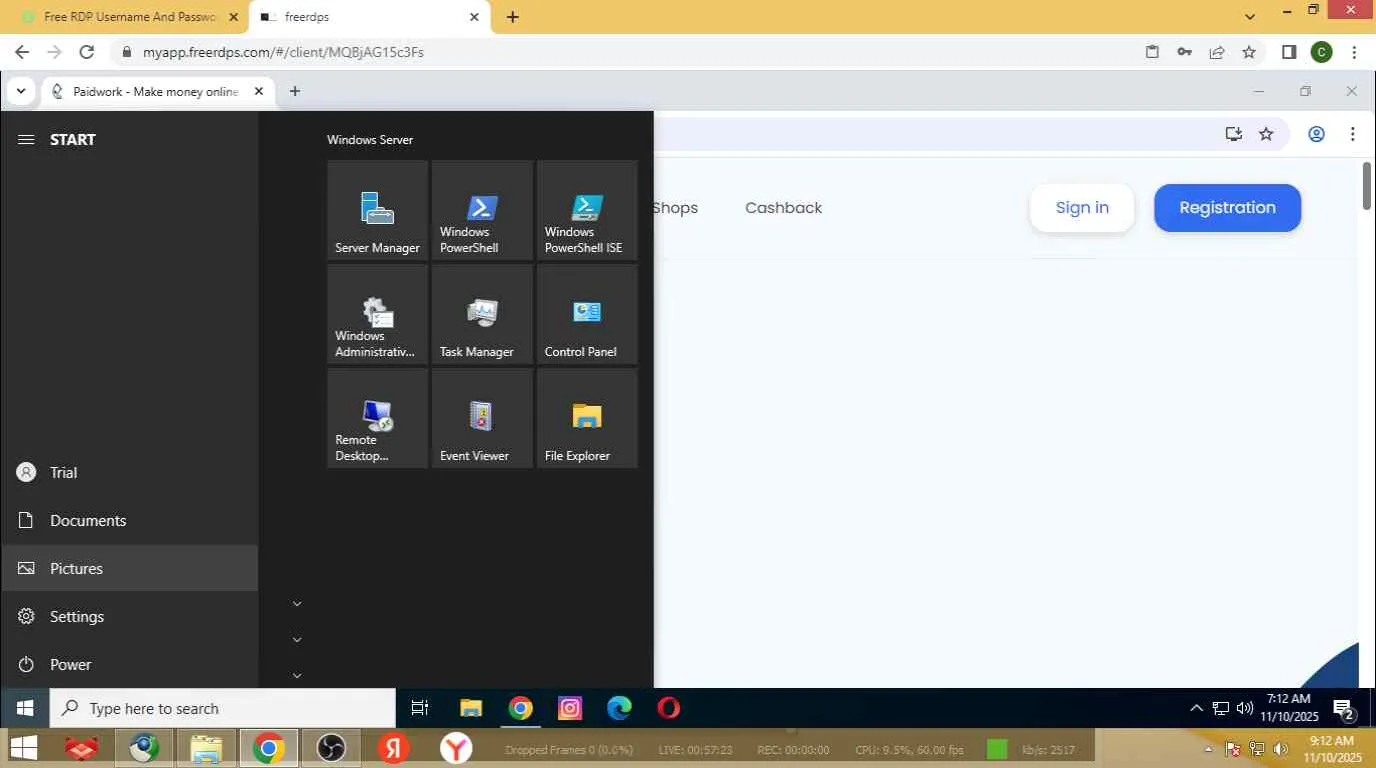This screenshot has height=768, width=1376.
Task: Close the Paidwork tab
Action: click(259, 91)
